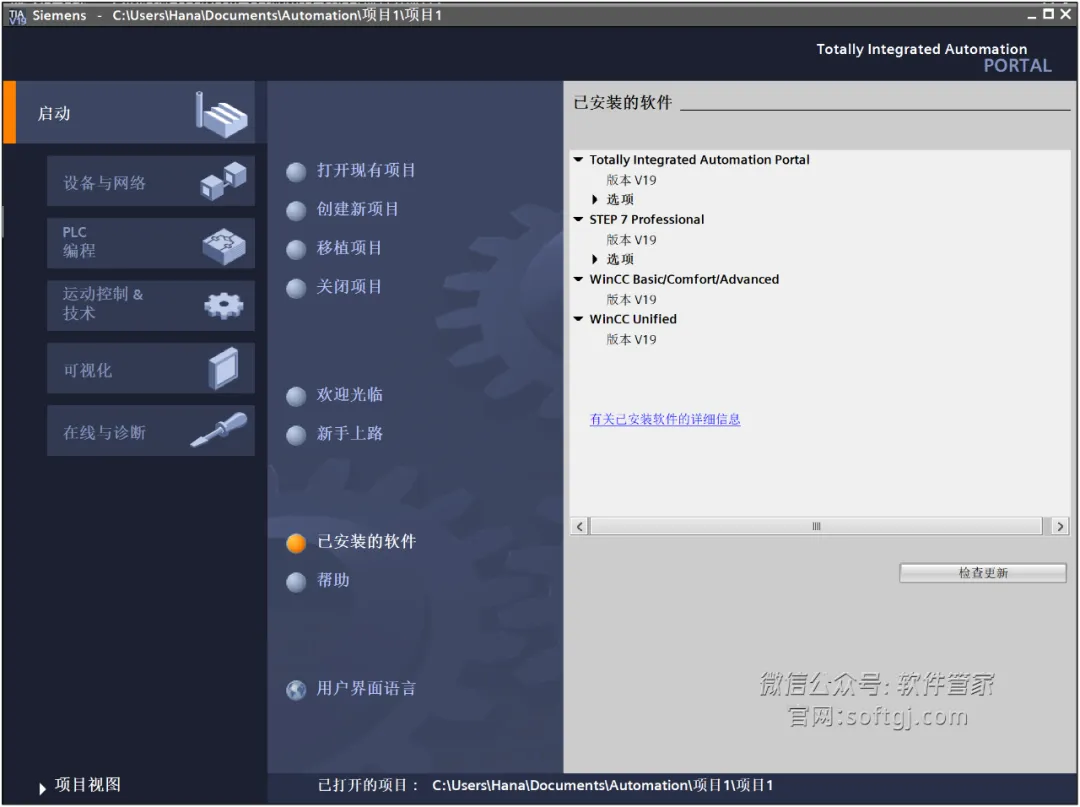Open the 在线与诊断 portal

click(x=151, y=430)
